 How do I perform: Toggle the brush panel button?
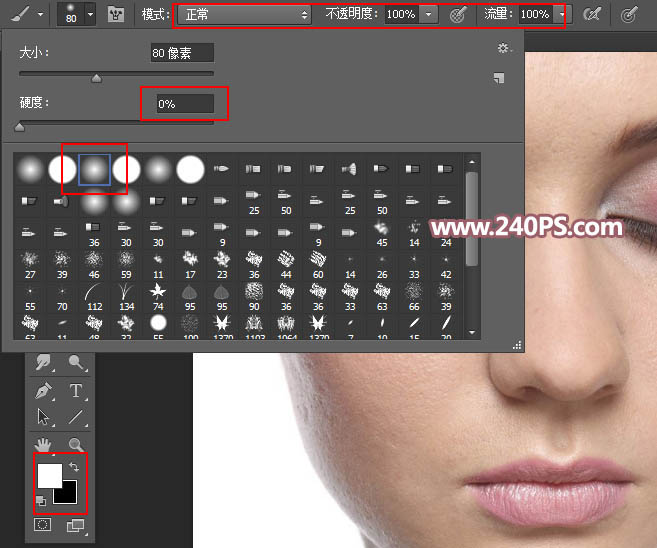(116, 15)
